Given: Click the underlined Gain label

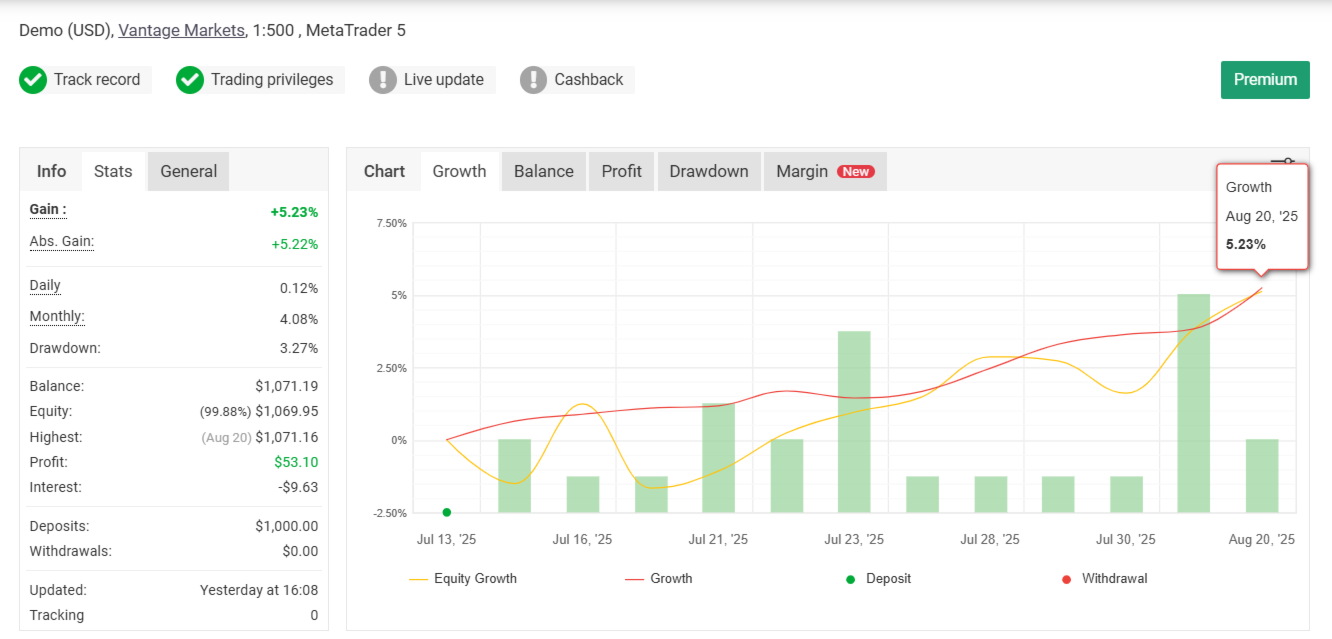Looking at the screenshot, I should point(48,210).
